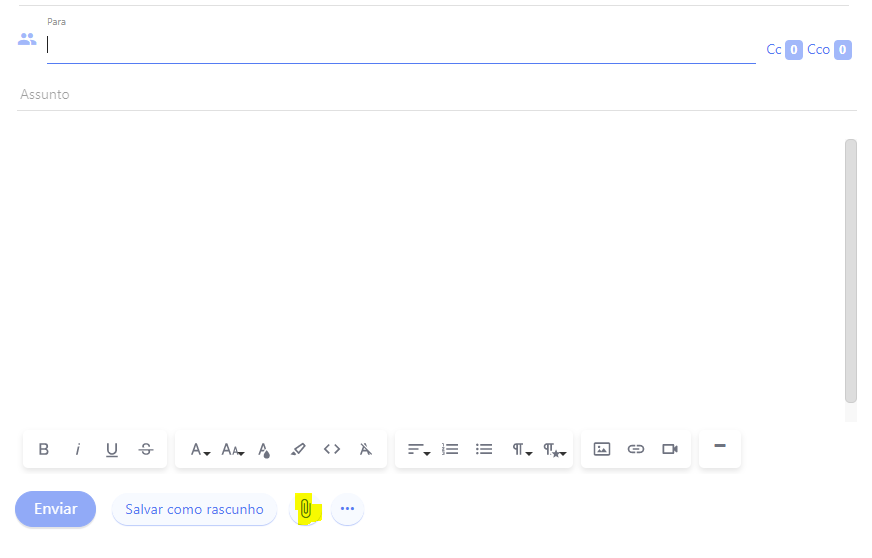The height and width of the screenshot is (558, 872).
Task: Open the font family dropdown
Action: point(200,450)
